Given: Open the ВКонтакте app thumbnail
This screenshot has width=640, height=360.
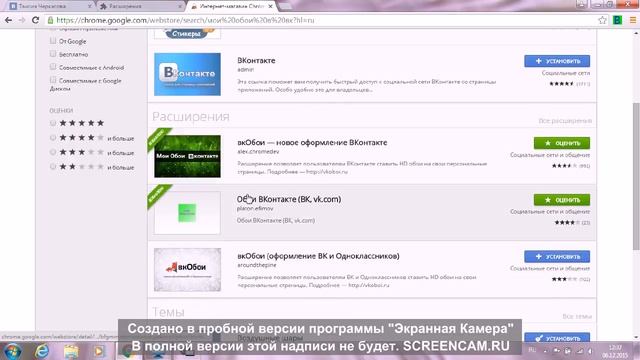Looking at the screenshot, I should pyautogui.click(x=187, y=74).
